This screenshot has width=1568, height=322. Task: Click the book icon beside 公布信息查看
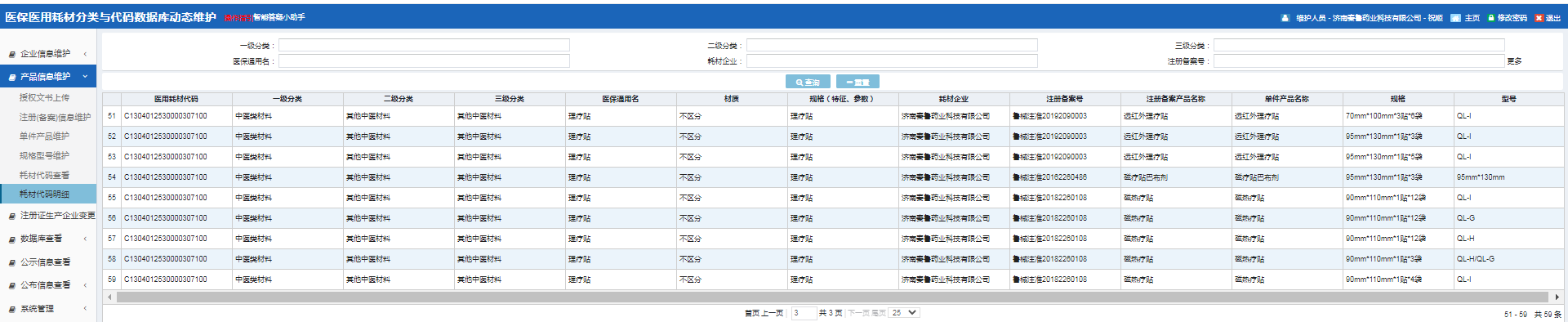[x=12, y=286]
